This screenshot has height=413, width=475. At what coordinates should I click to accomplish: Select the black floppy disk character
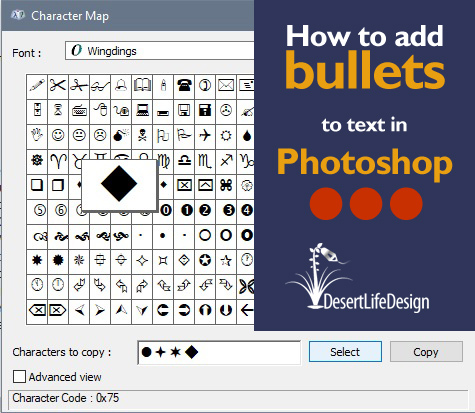pos(205,110)
